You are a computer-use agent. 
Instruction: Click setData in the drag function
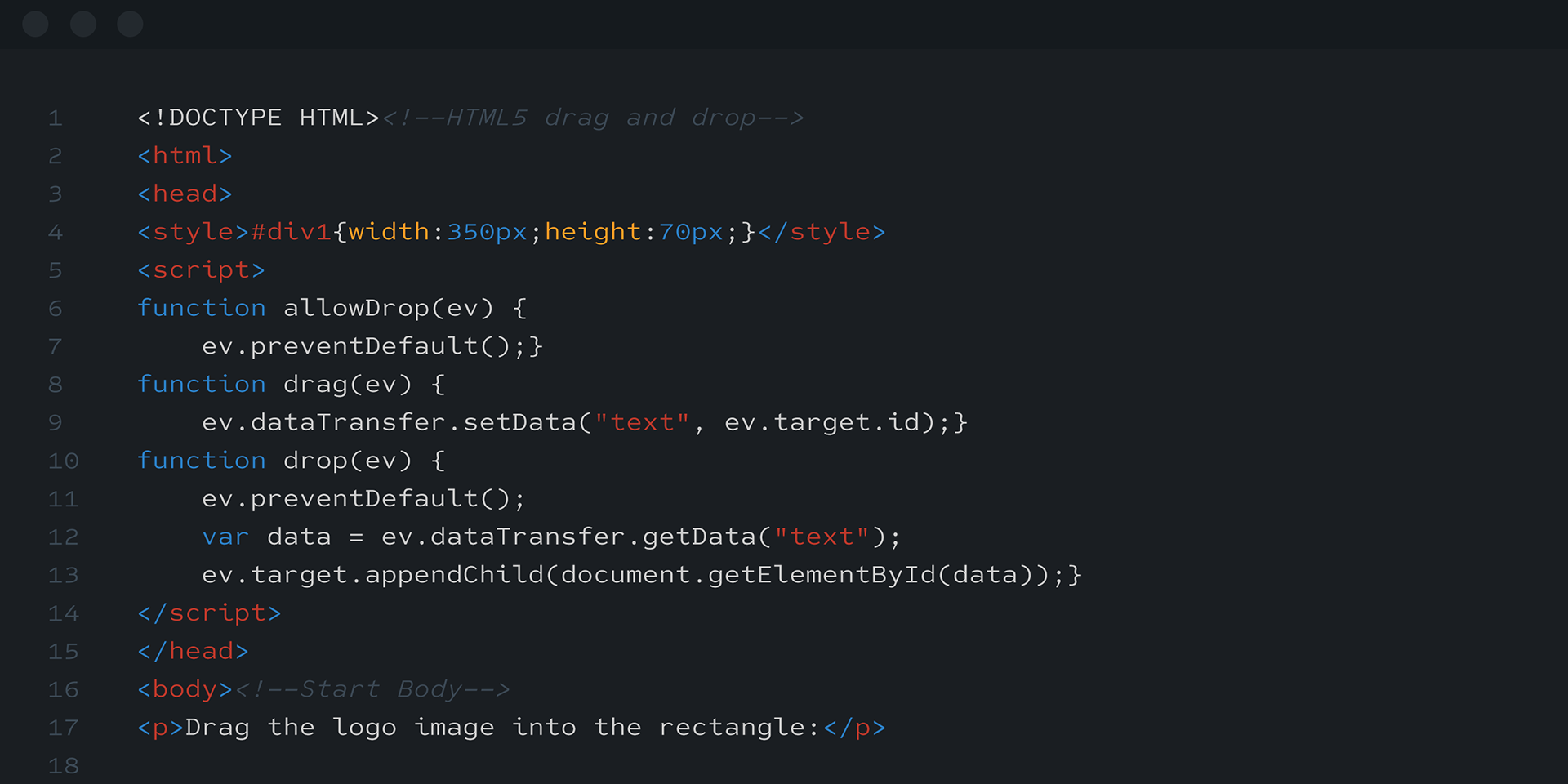(519, 422)
